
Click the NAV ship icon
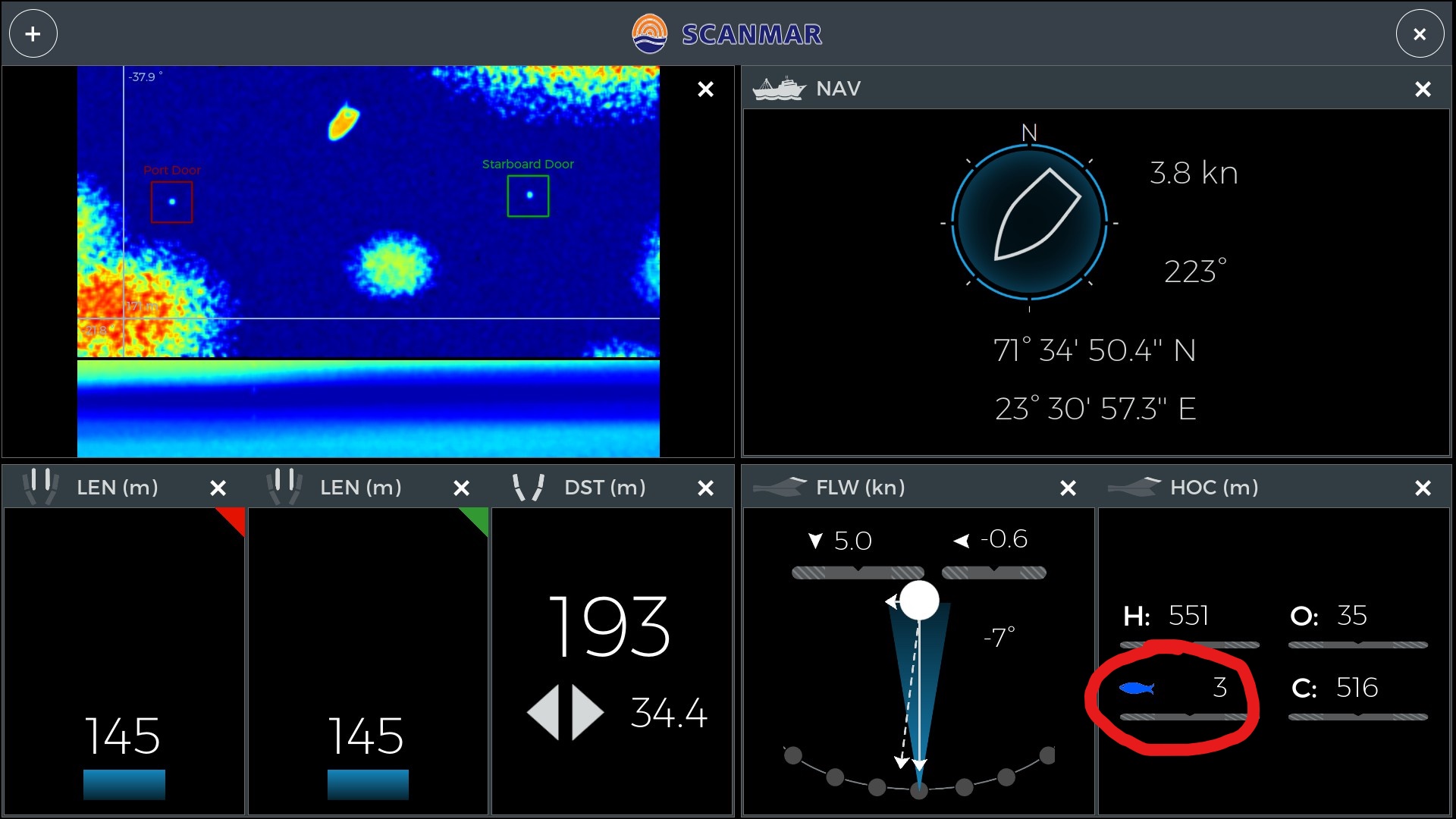pos(778,89)
